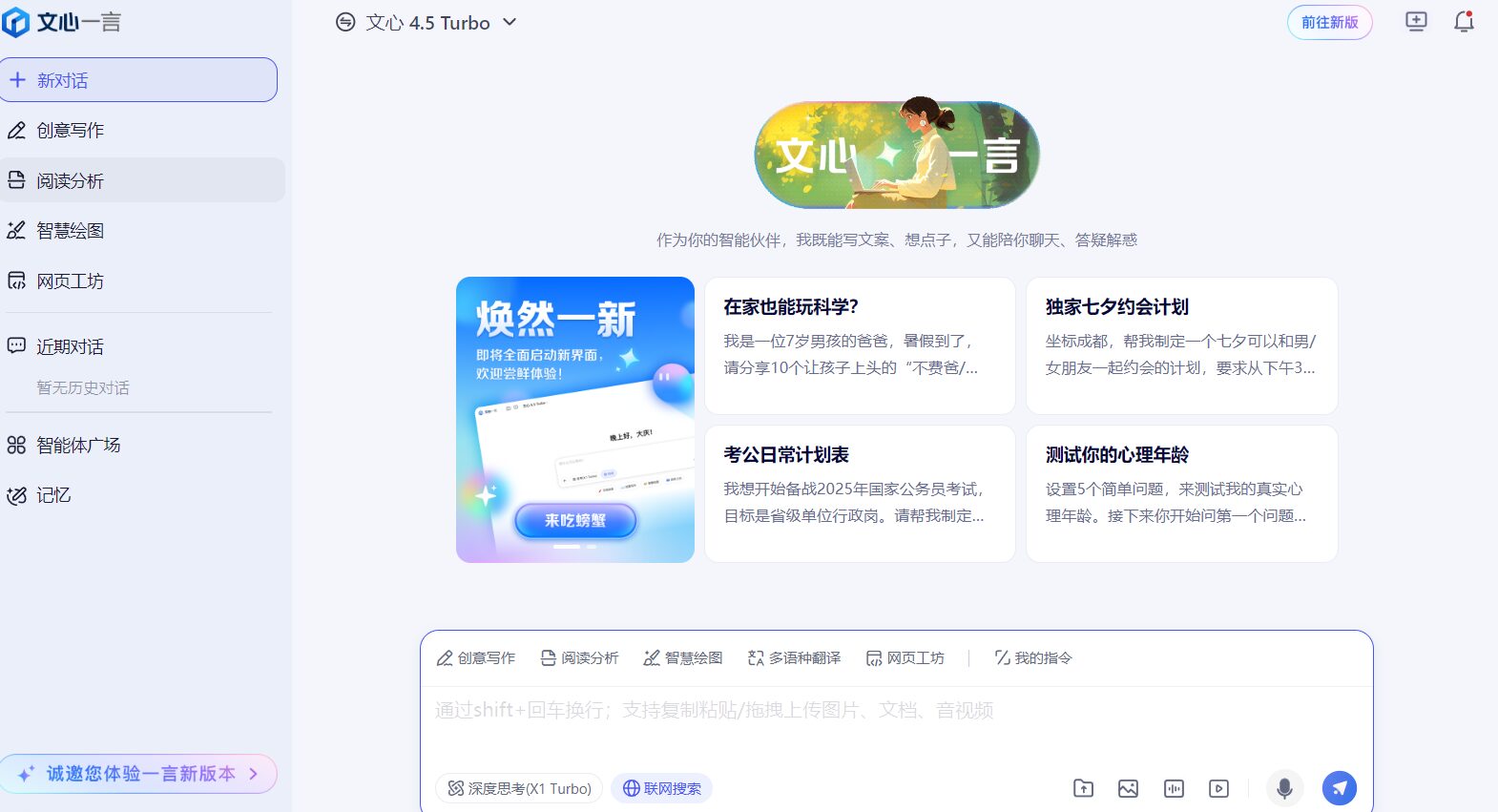The height and width of the screenshot is (812, 1498).
Task: Select 智慧绘图 in input toolbar
Action: [683, 658]
